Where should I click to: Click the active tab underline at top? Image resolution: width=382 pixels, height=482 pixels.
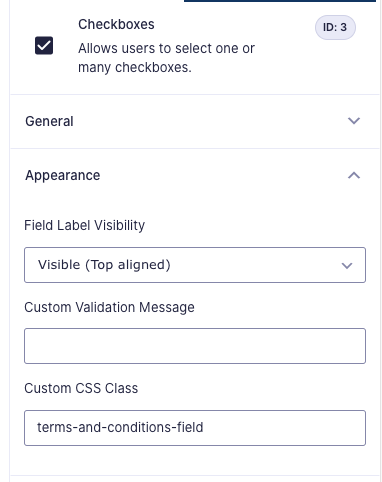(280, 1)
